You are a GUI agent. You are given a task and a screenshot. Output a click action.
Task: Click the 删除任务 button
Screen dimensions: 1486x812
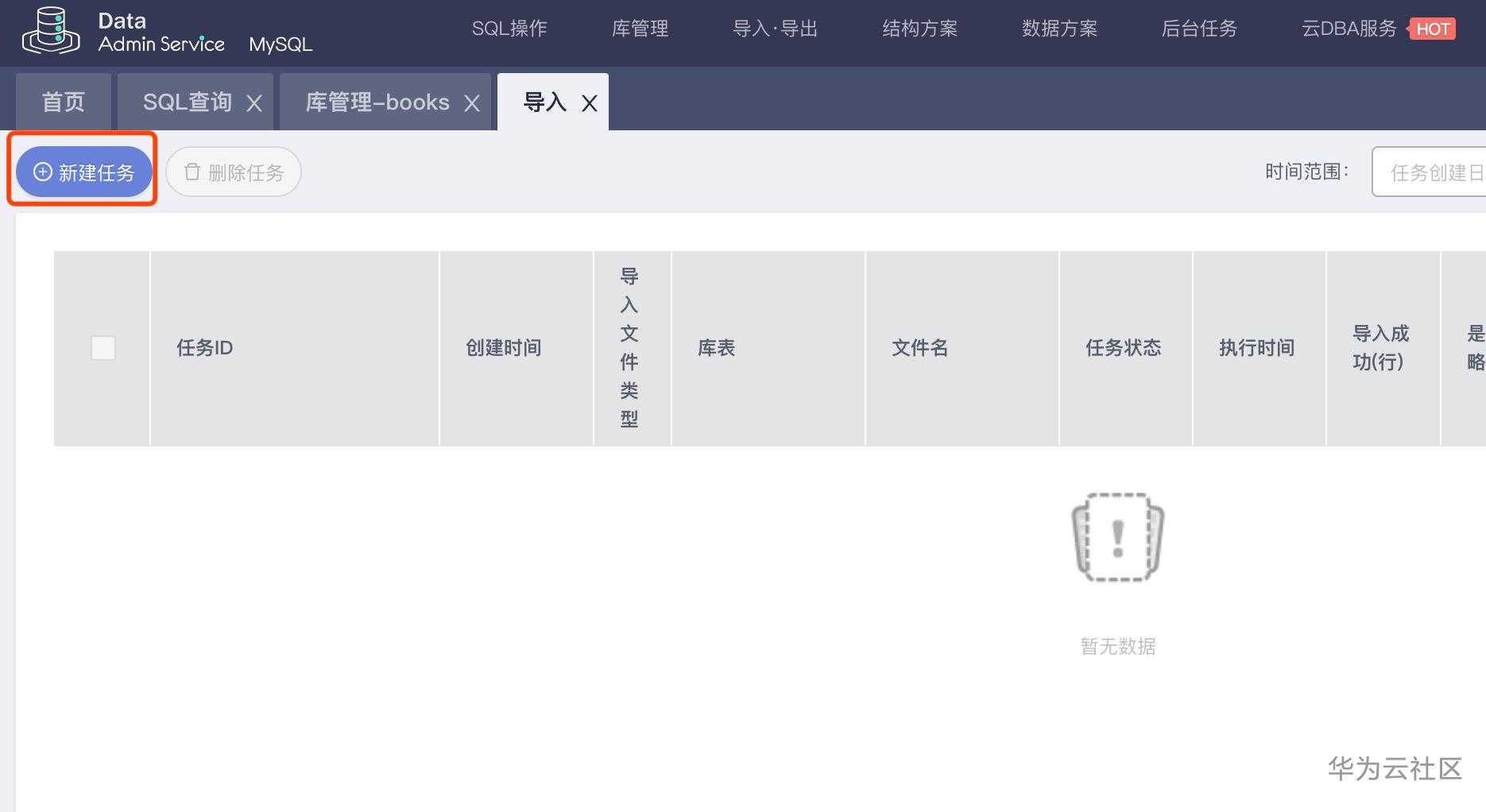tap(233, 172)
